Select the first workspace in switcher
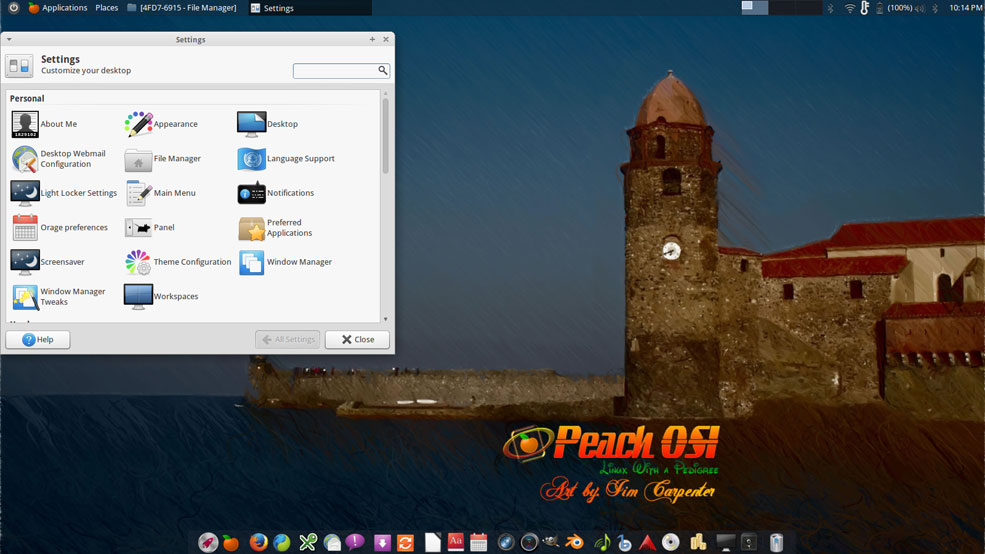The width and height of the screenshot is (985, 554). click(x=754, y=8)
